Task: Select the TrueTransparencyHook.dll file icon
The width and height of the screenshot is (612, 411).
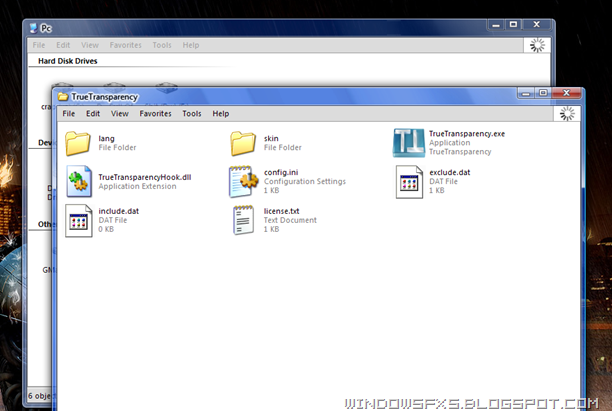Action: click(x=79, y=181)
